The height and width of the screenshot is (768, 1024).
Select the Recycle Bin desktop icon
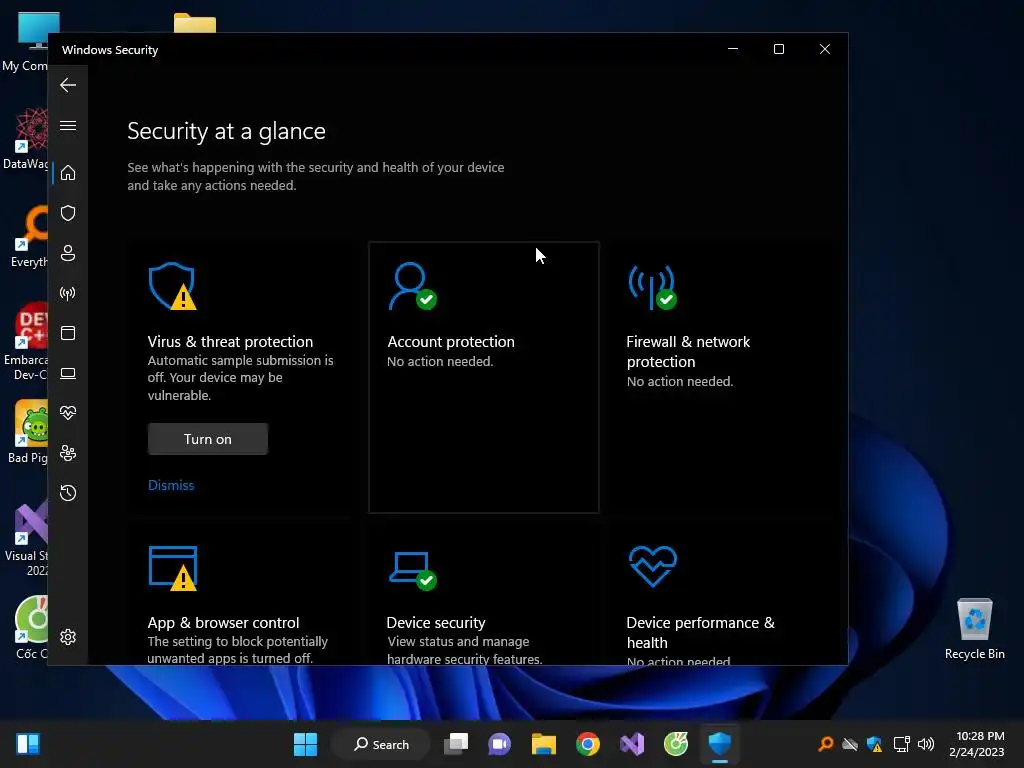[974, 628]
